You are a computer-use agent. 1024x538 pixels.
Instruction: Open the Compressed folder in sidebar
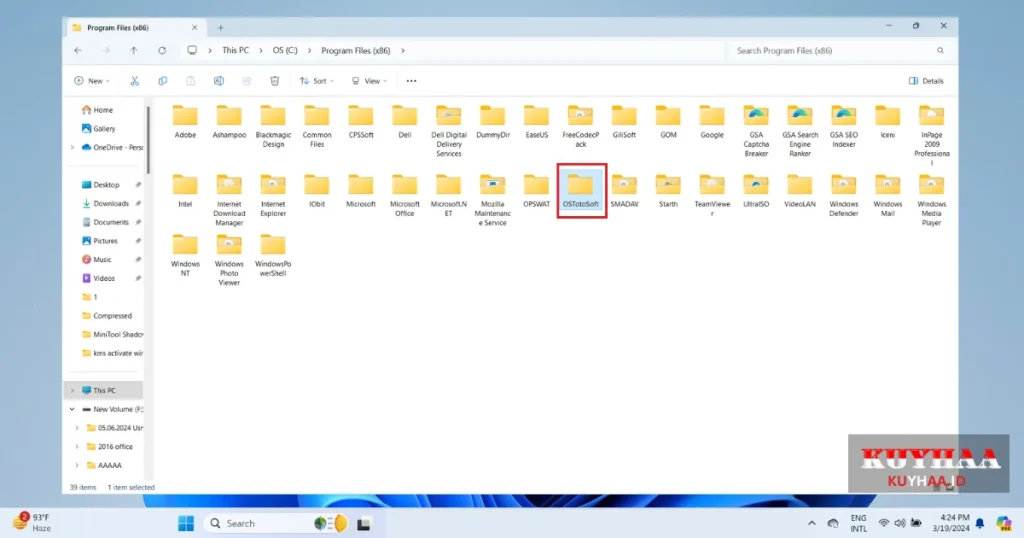[x=106, y=316]
